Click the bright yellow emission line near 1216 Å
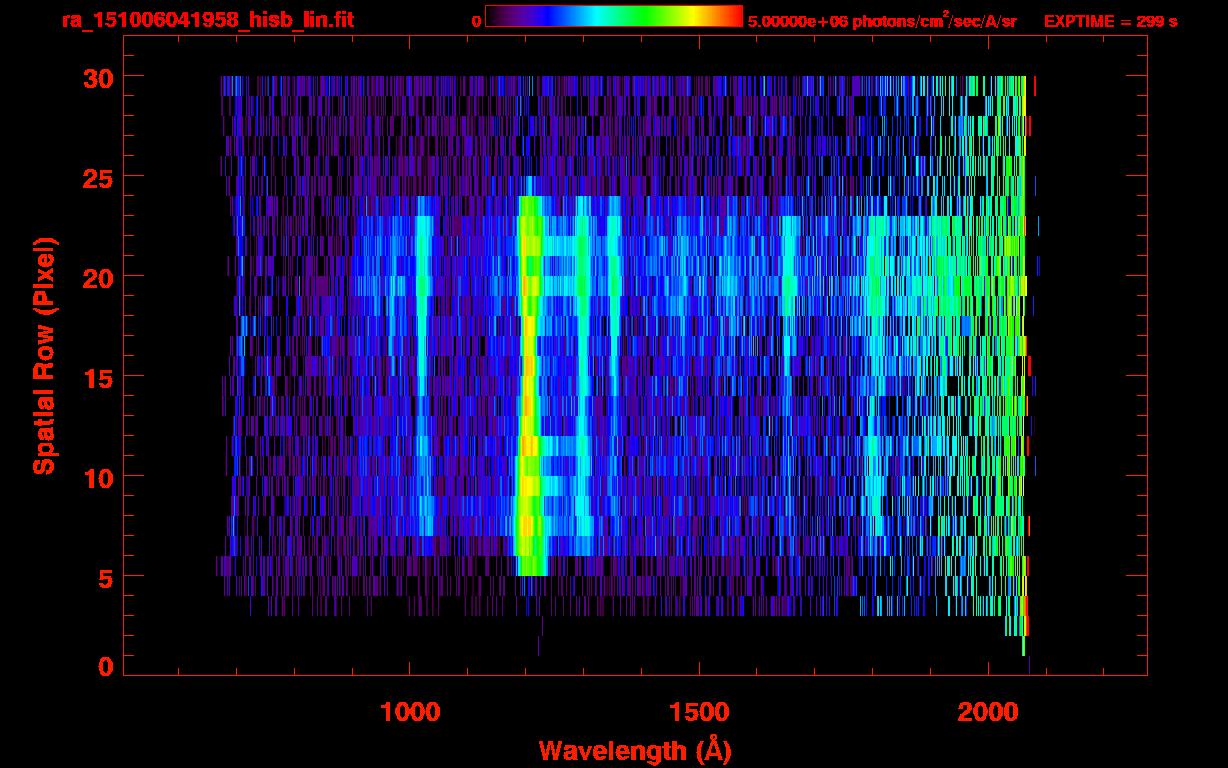 coord(529,385)
